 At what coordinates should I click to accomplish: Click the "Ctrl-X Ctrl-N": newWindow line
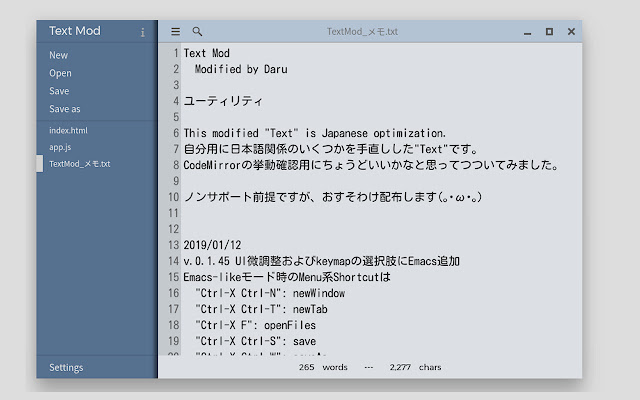(x=270, y=293)
